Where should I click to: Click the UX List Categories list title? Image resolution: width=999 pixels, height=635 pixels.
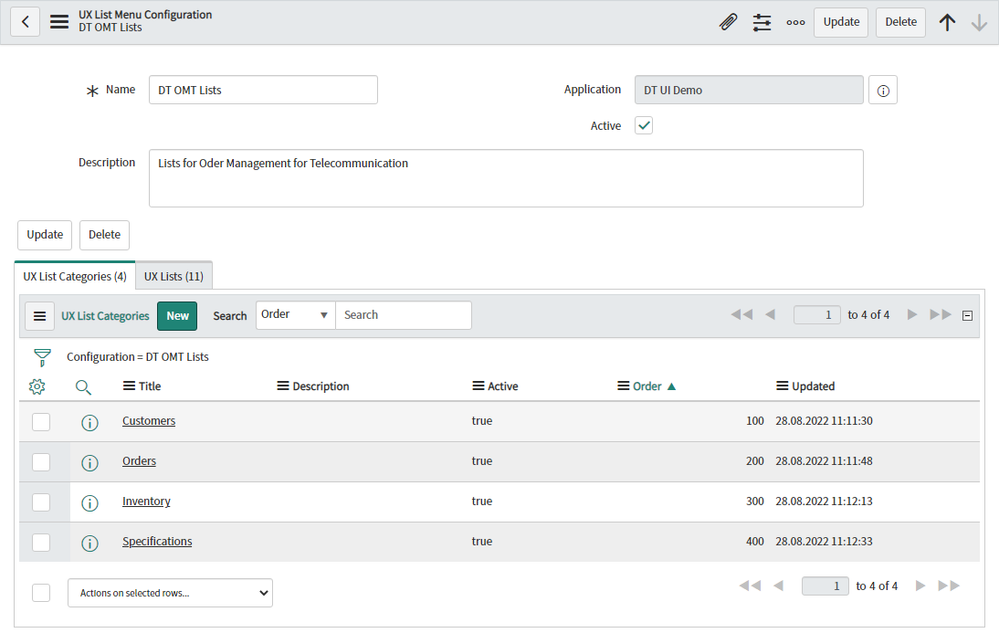pos(105,316)
